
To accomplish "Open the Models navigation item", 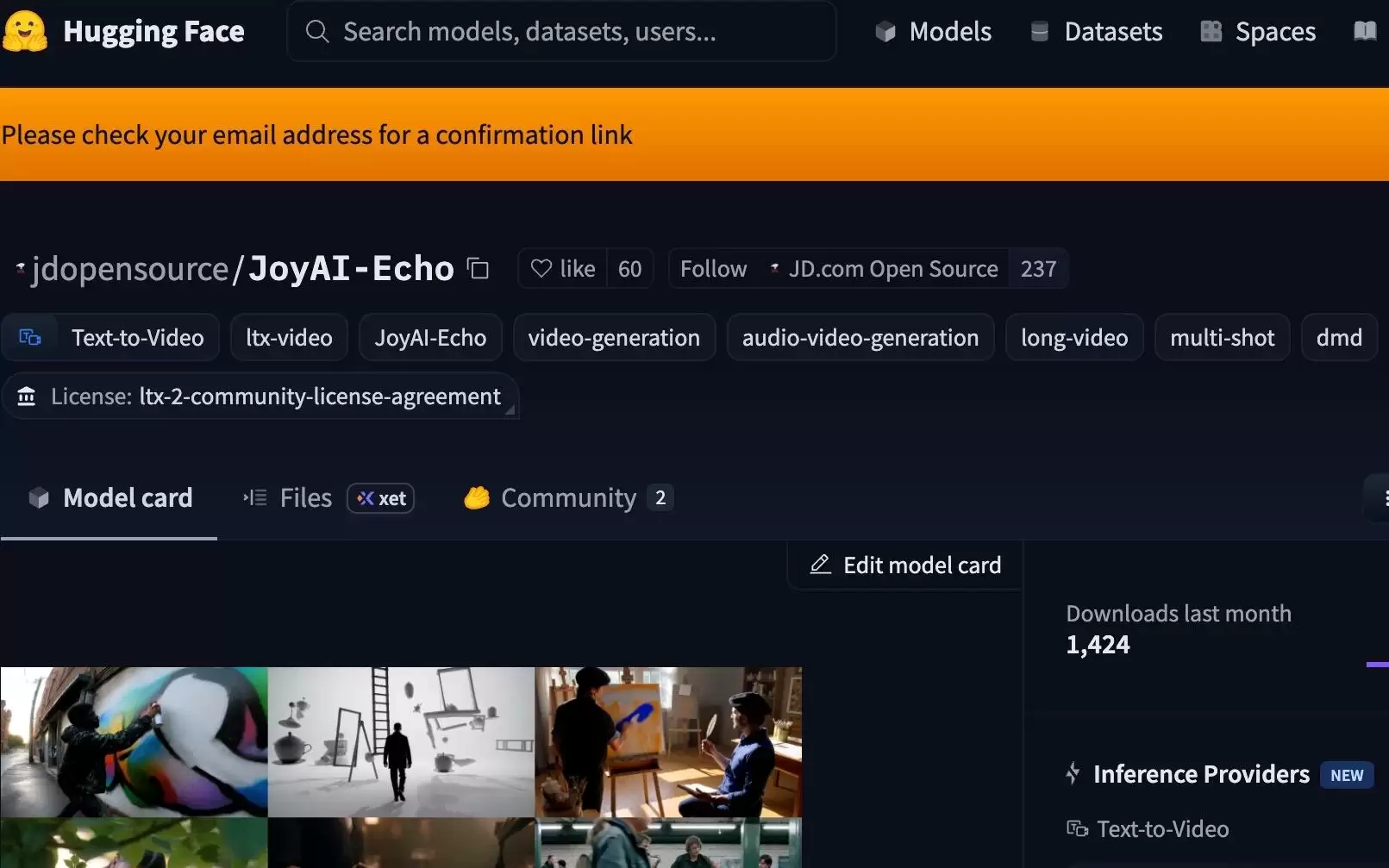I will pos(934,32).
